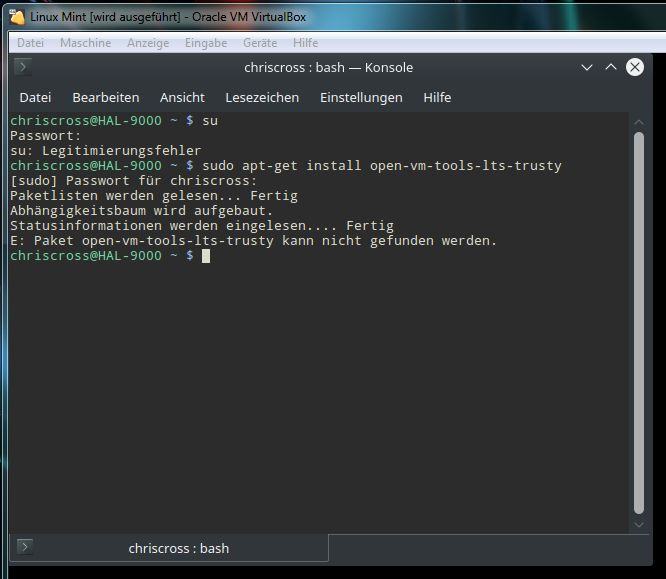This screenshot has width=666, height=579.
Task: Click 'Statusinformationen werden eingelesen.... Fertig' line
Action: pos(202,226)
